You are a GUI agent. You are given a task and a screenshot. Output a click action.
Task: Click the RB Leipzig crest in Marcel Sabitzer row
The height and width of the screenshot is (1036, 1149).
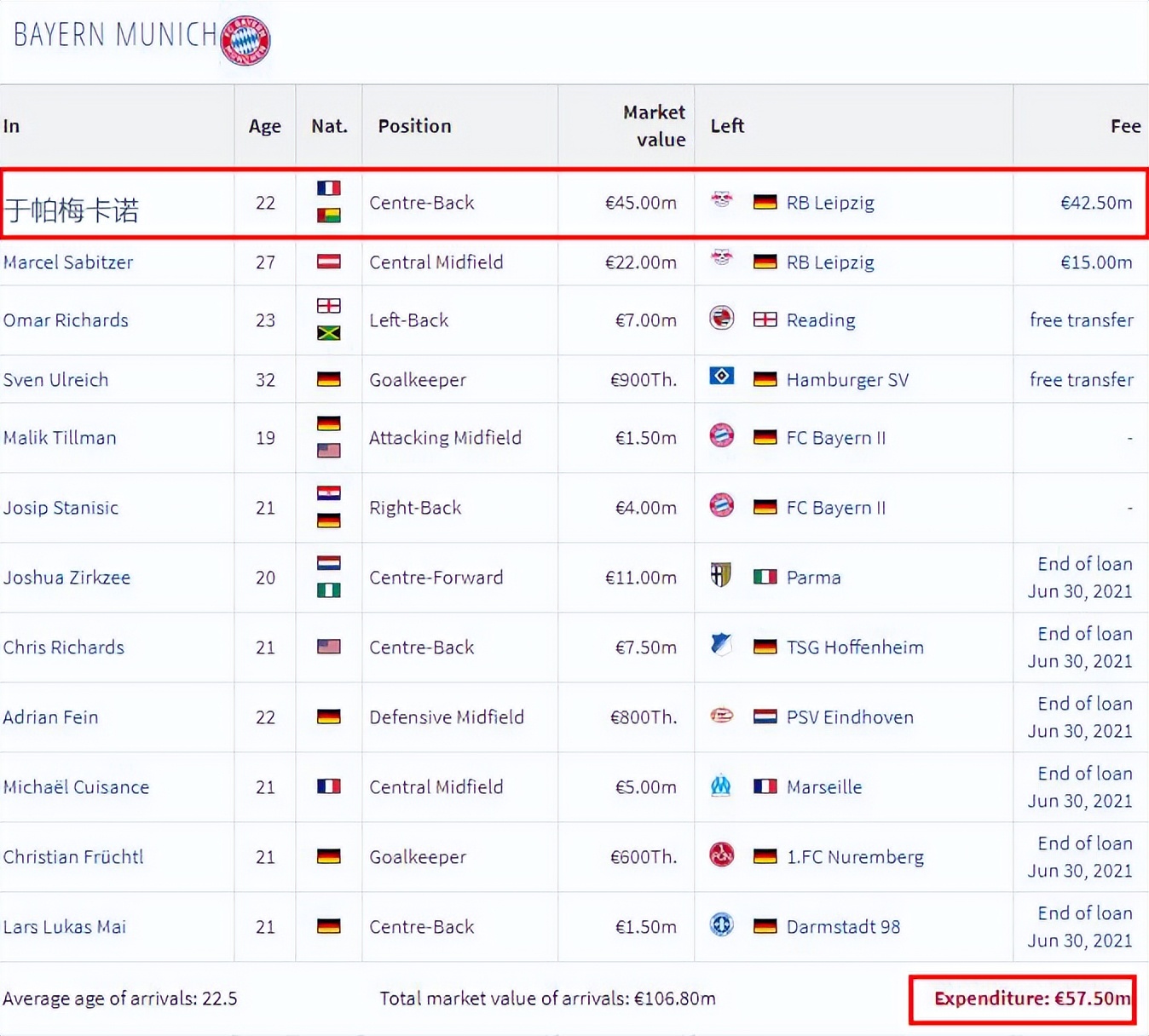coord(722,256)
